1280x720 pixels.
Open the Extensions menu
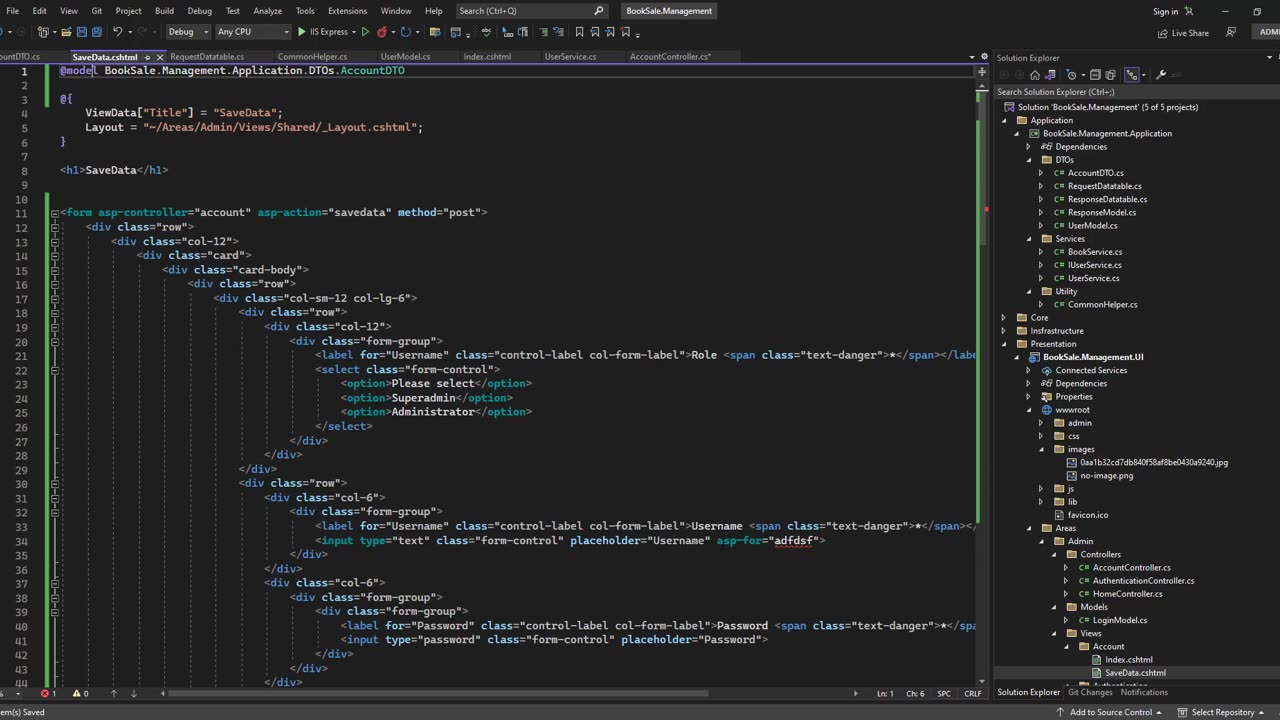[347, 11]
